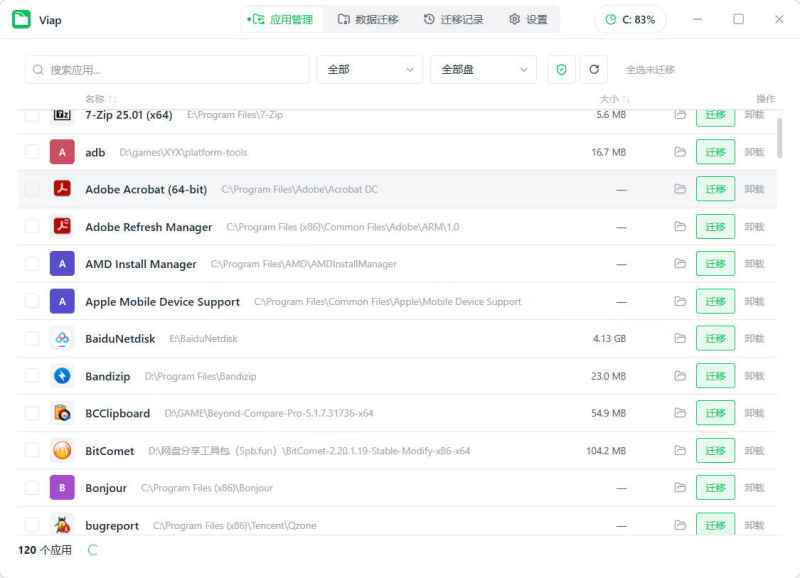The height and width of the screenshot is (578, 800).
Task: Open the BaiduNetdisk install folder
Action: click(680, 338)
